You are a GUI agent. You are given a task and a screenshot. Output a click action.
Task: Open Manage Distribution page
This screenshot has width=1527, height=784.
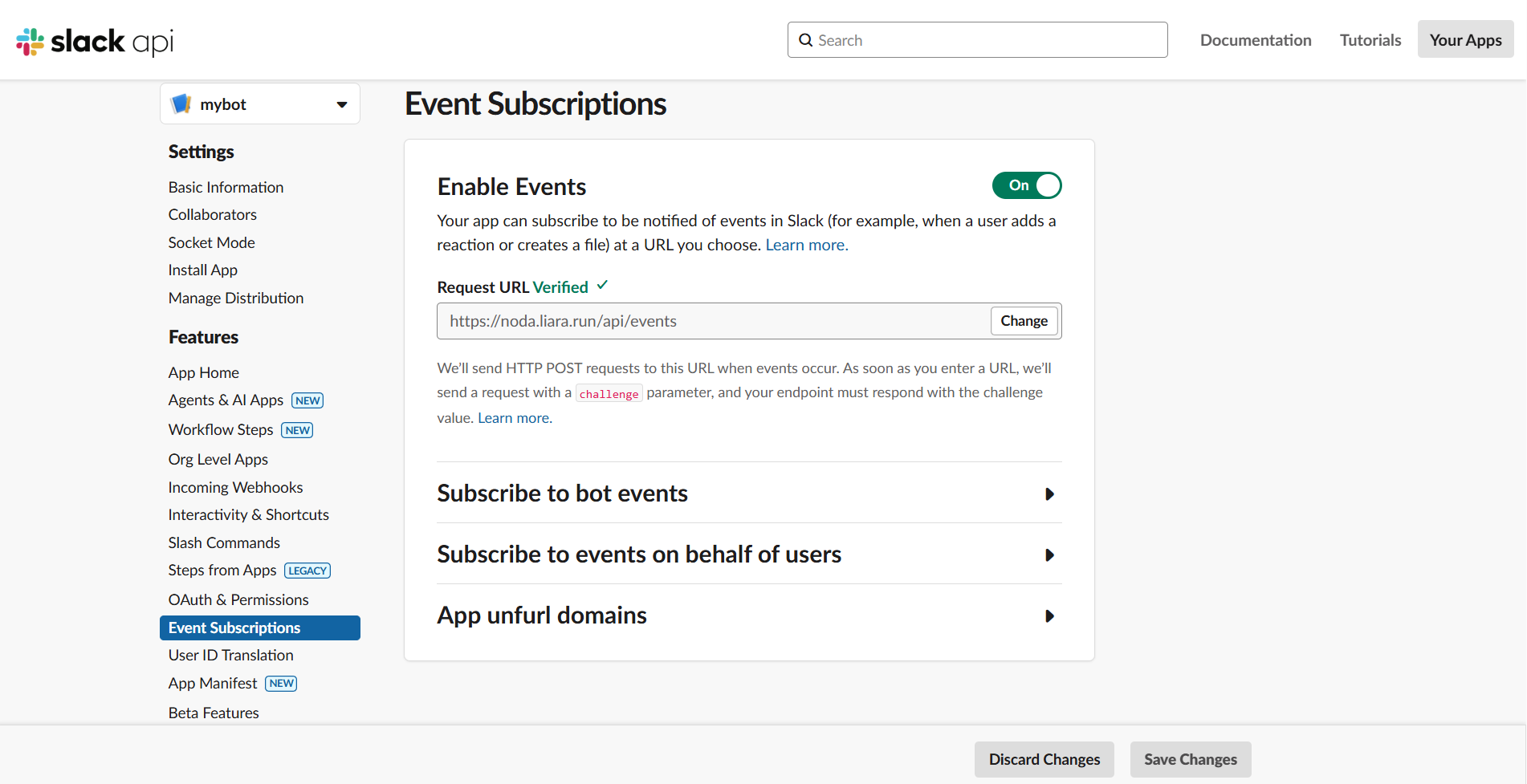[x=235, y=298]
